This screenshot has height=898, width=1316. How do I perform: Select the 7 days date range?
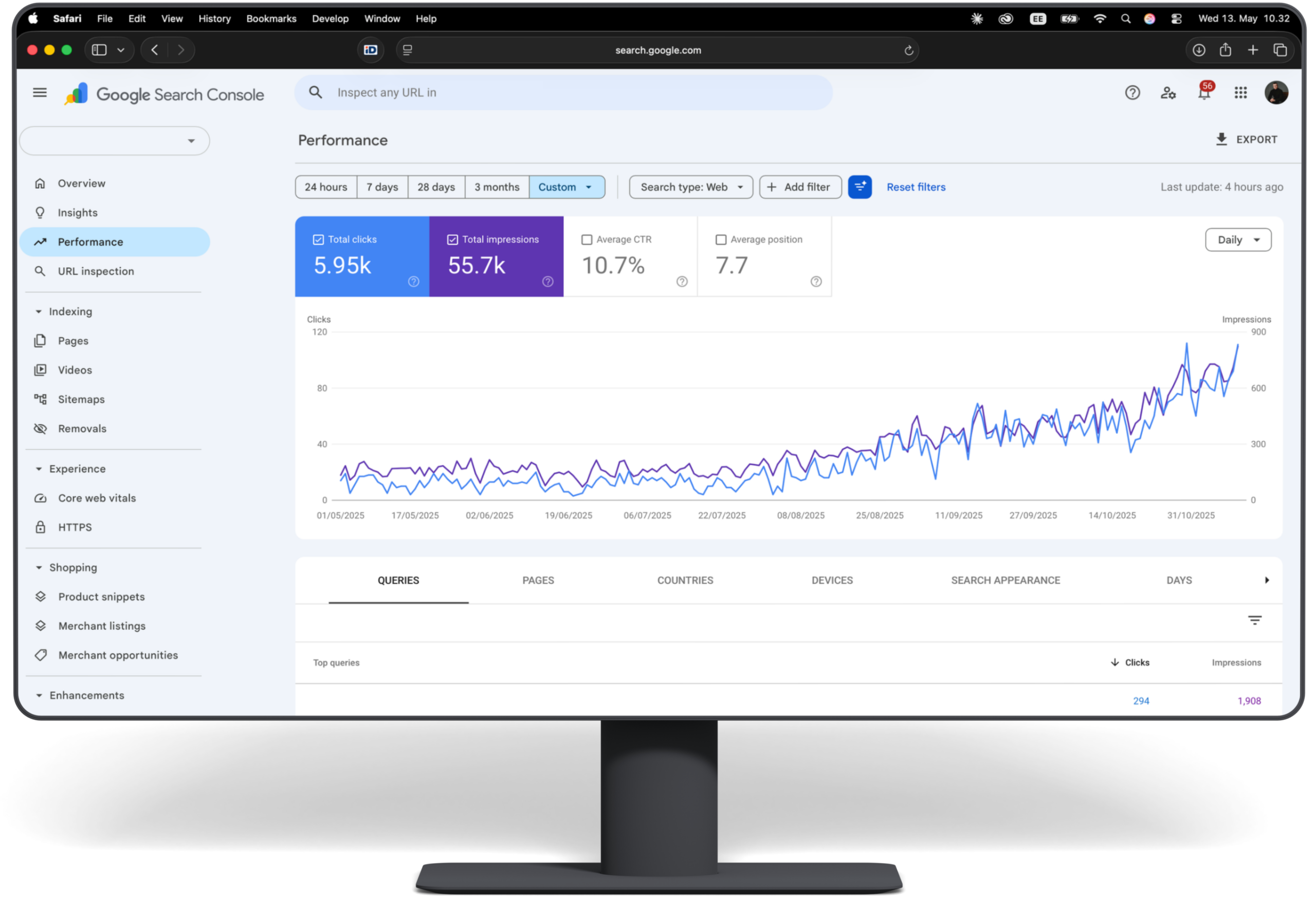coord(382,187)
